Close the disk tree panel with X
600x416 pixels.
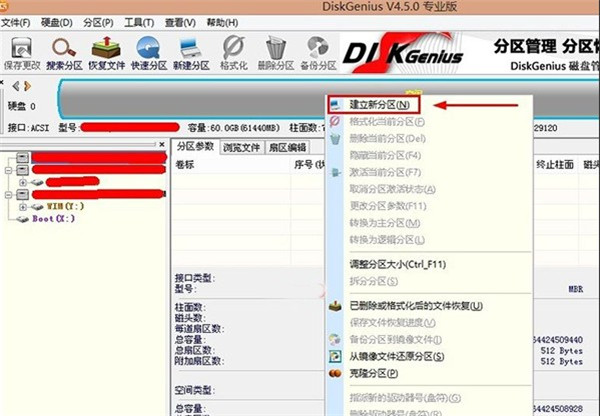162,144
